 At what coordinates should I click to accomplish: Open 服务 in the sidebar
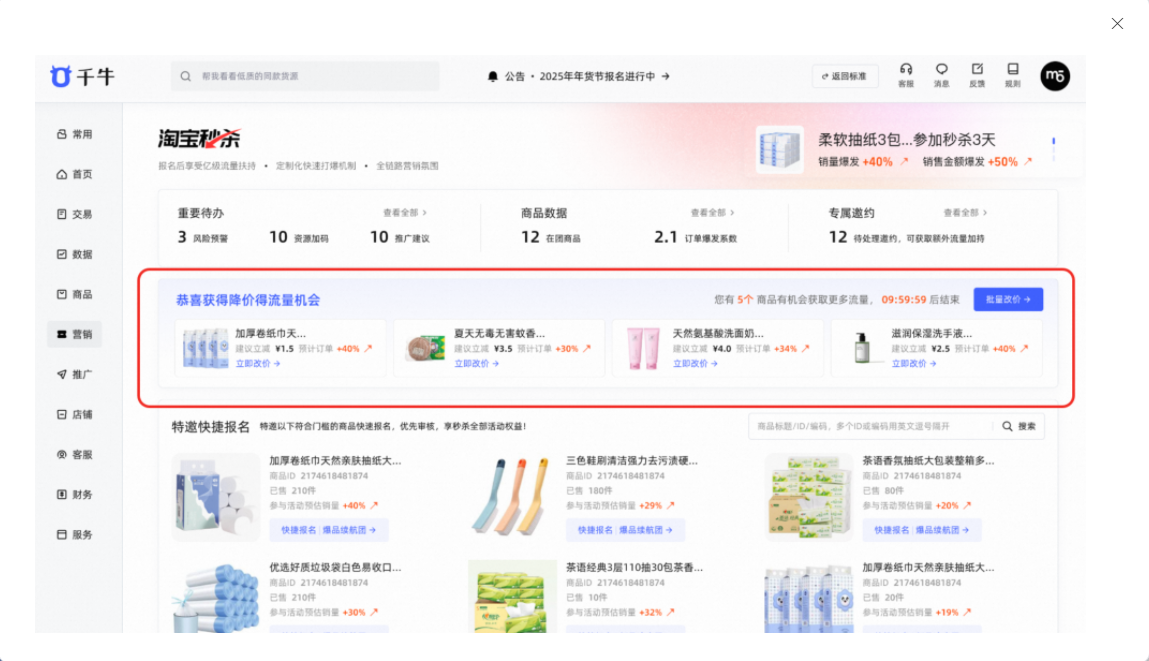point(74,534)
